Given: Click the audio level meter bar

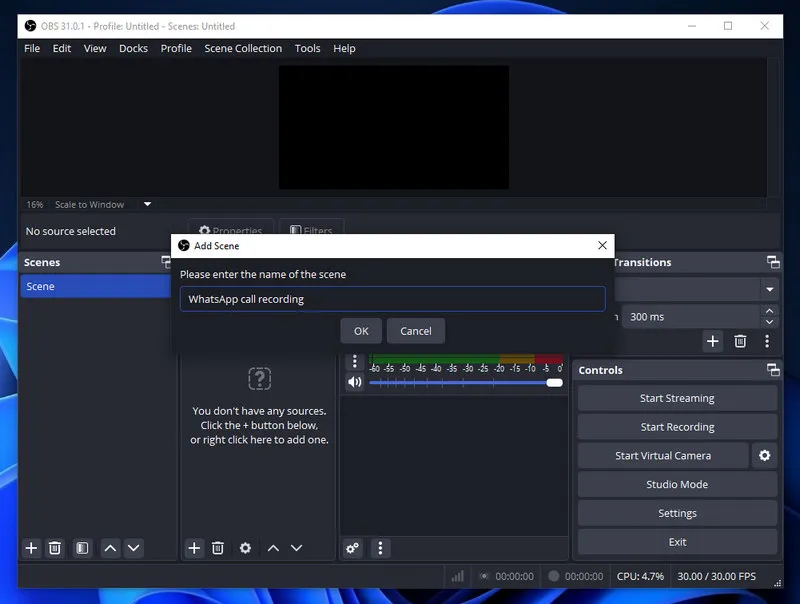Looking at the screenshot, I should pos(466,359).
